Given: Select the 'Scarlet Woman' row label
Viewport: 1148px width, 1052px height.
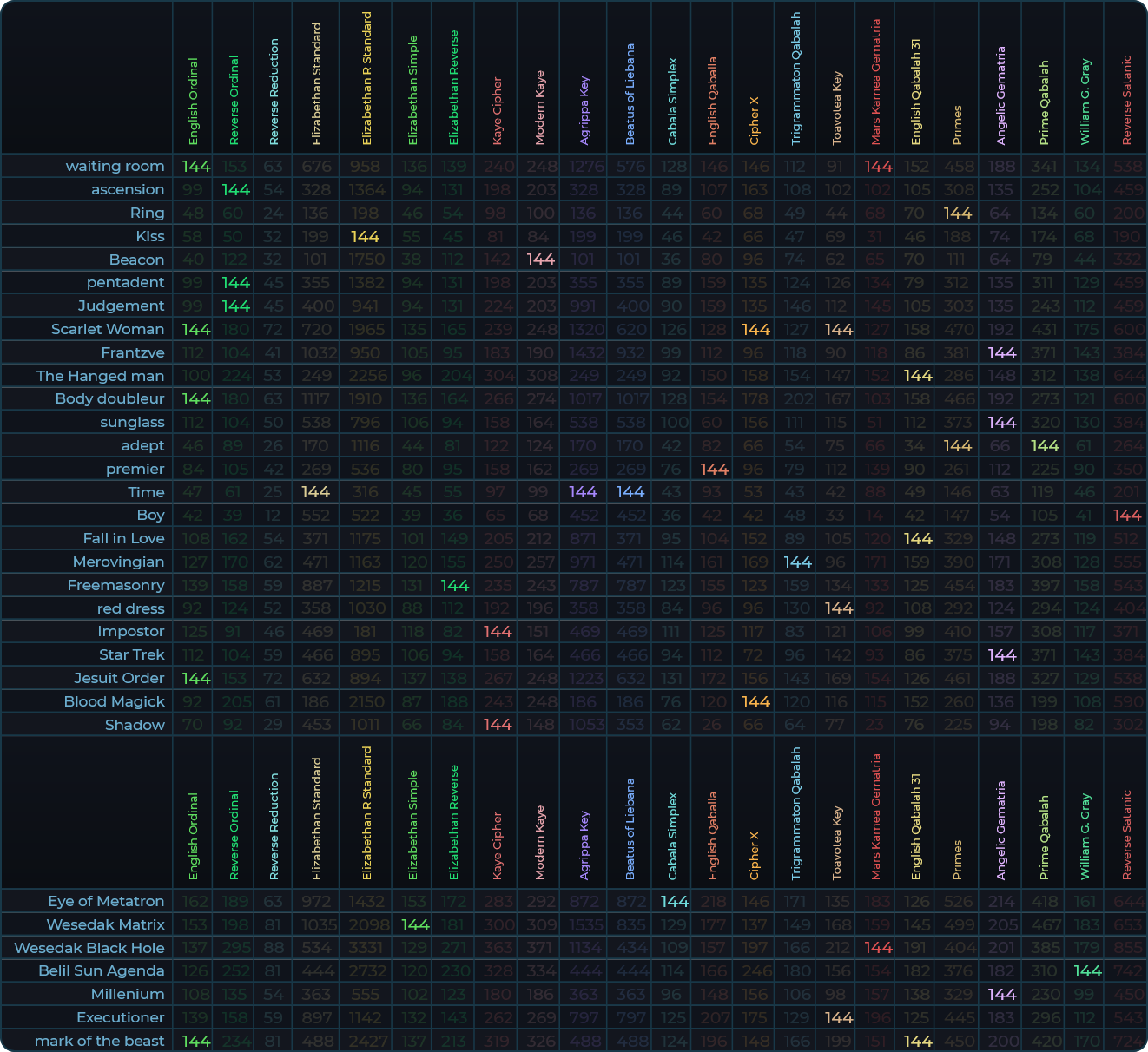Looking at the screenshot, I should pyautogui.click(x=108, y=330).
